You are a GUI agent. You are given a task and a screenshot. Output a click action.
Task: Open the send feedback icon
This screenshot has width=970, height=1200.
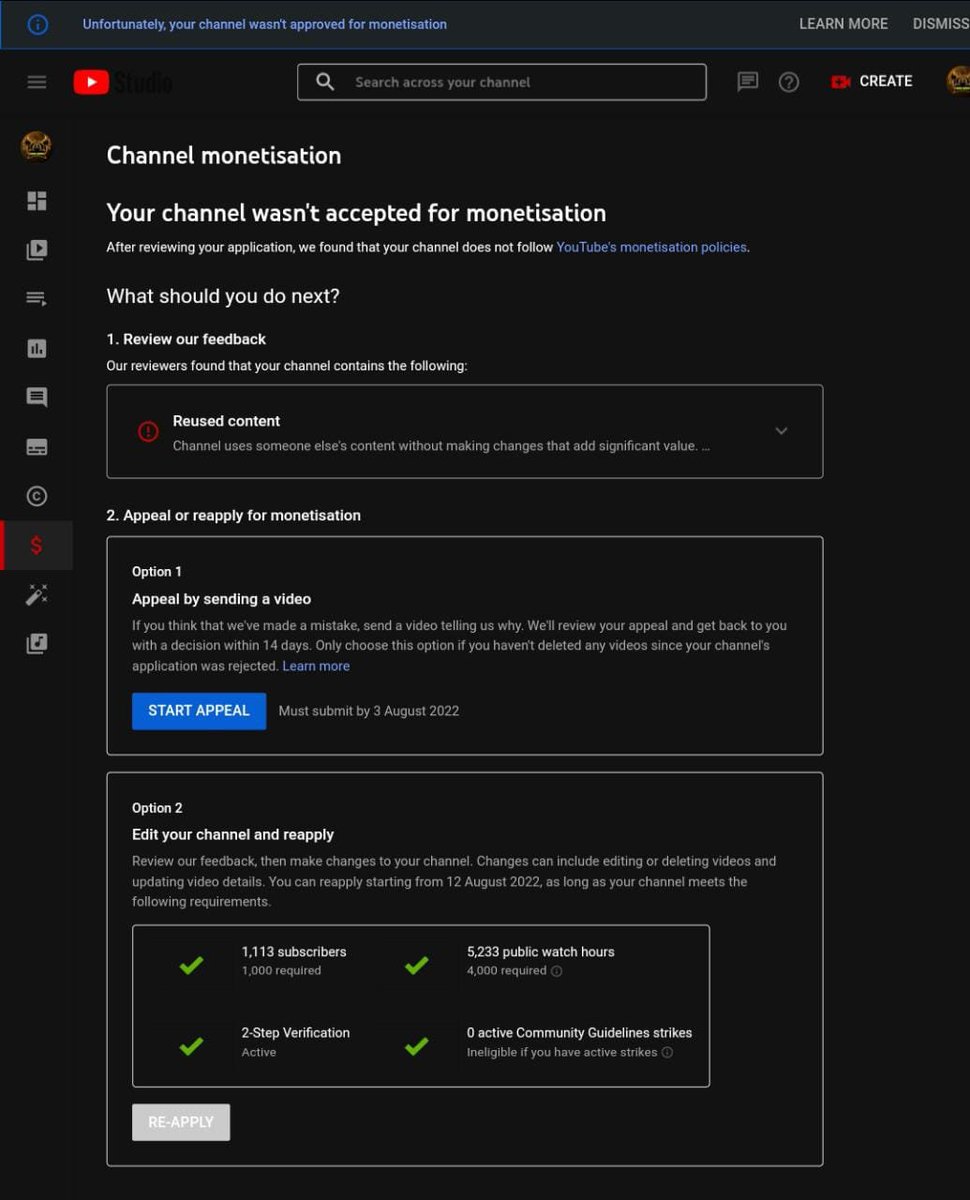[748, 82]
